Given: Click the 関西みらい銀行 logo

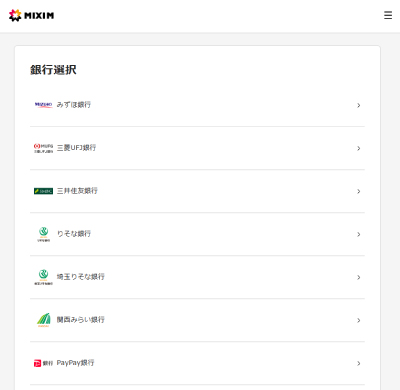Looking at the screenshot, I should [43, 320].
